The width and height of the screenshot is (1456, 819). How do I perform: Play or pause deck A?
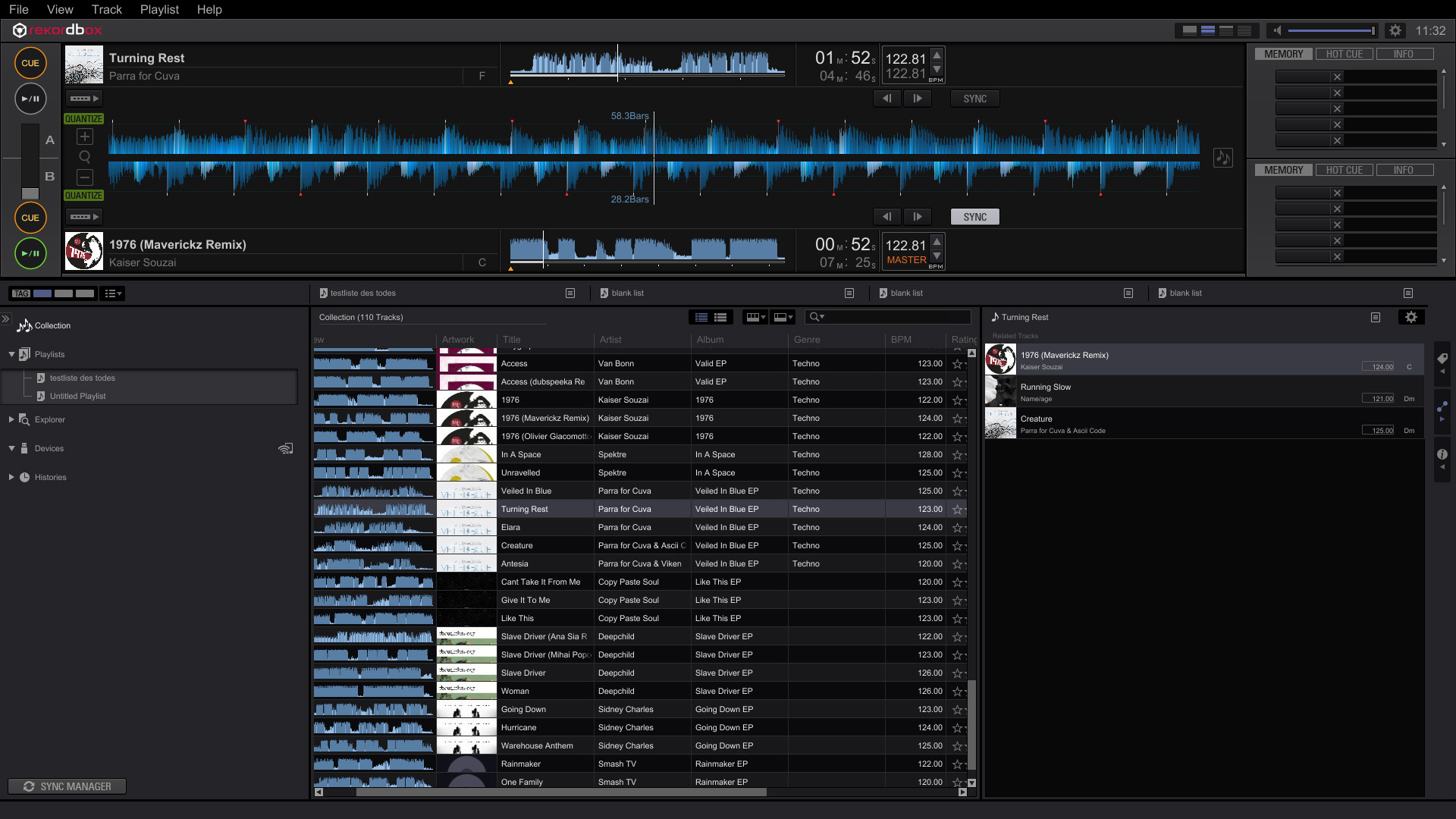point(30,99)
